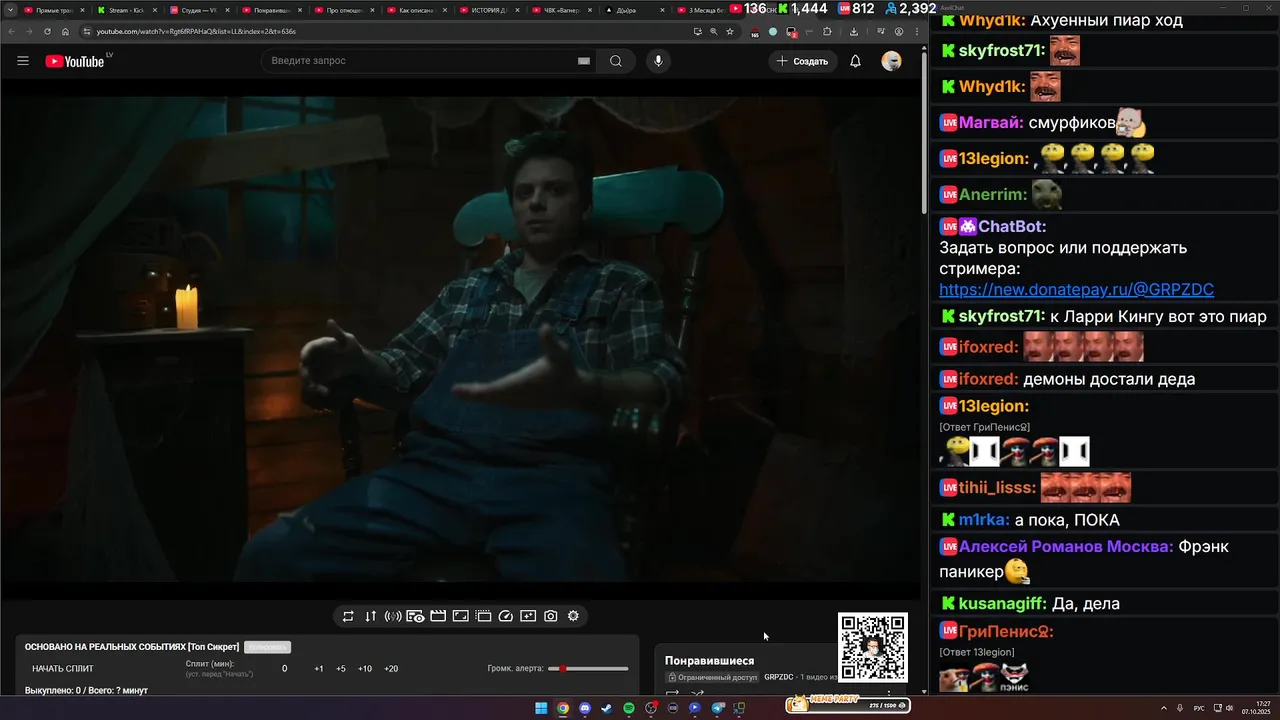Screen dimensions: 1280x720
Task: Add twenty minutes with "+20" button
Action: [x=391, y=668]
